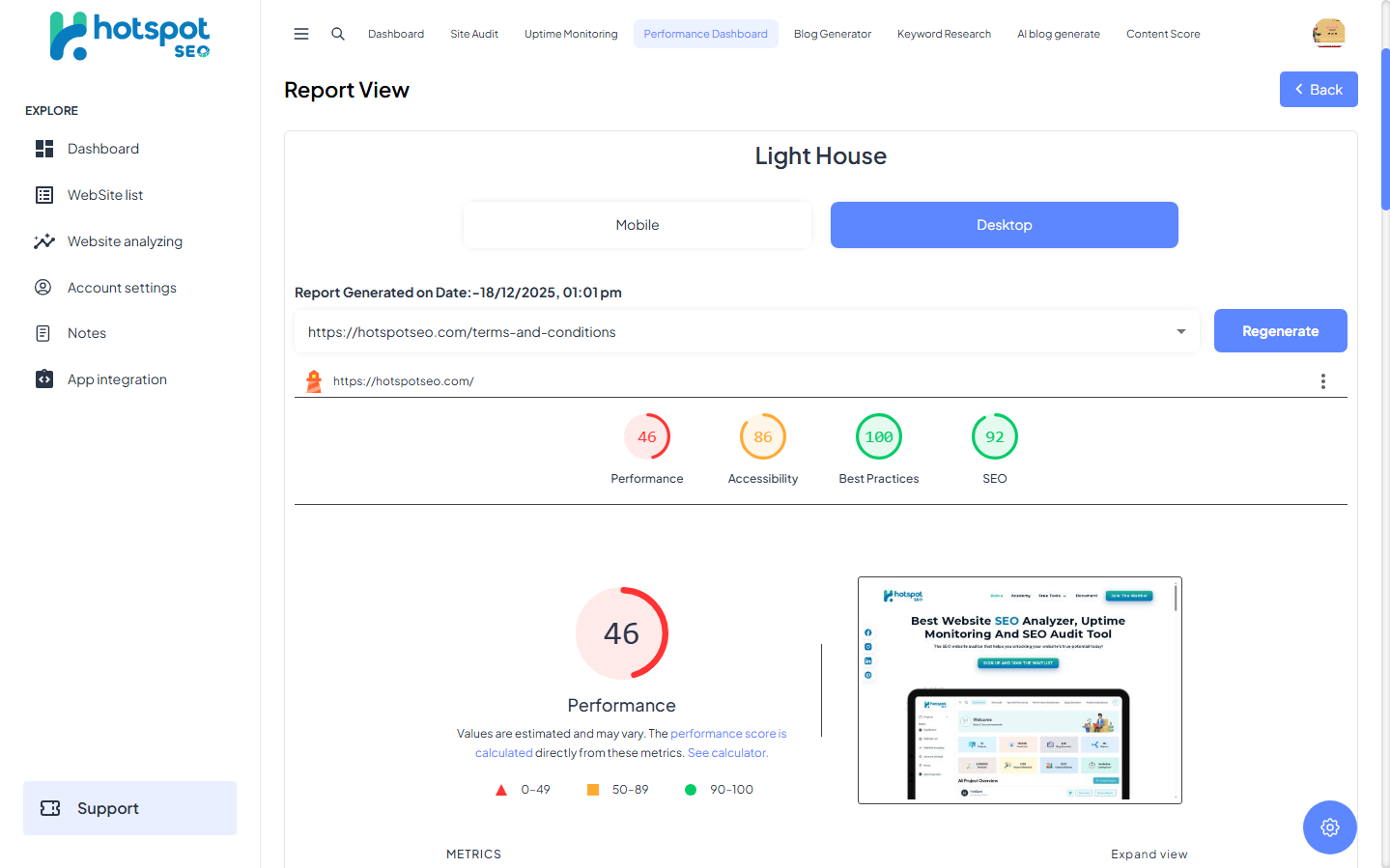
Task: Switch report to Mobile view
Action: click(x=638, y=225)
